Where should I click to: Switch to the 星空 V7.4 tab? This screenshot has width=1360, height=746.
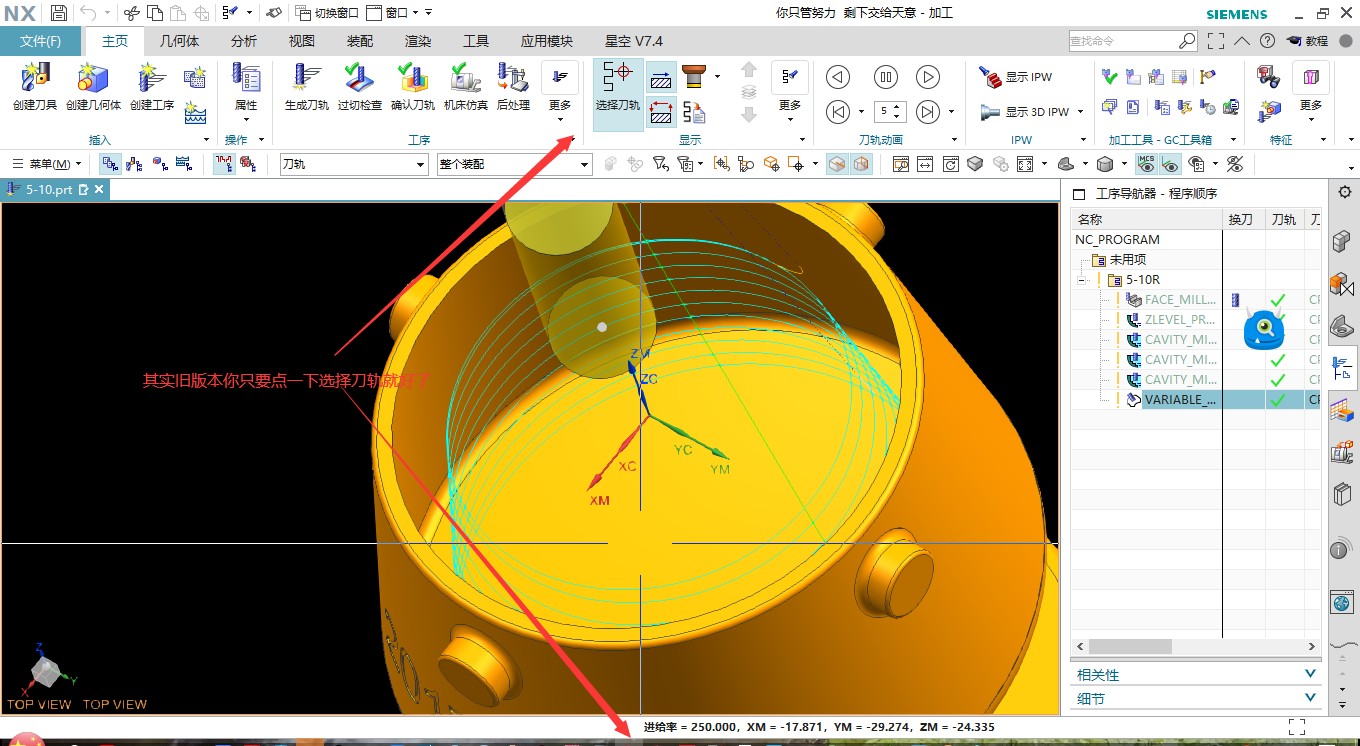click(x=634, y=41)
